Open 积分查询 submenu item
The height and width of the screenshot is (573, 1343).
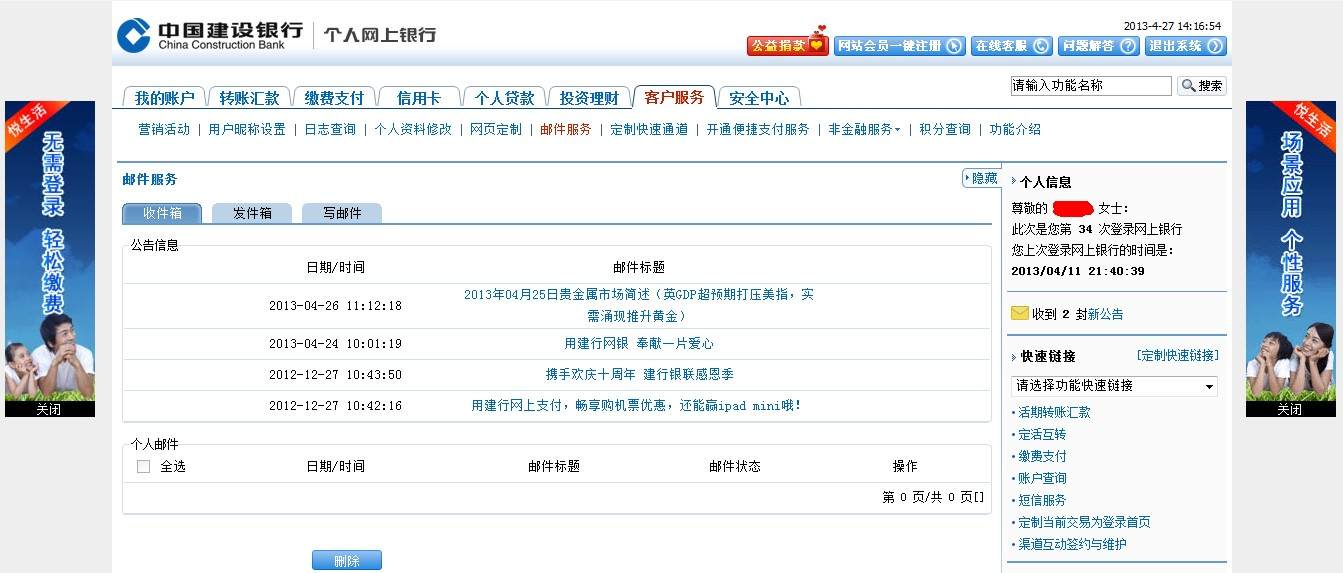pyautogui.click(x=945, y=129)
